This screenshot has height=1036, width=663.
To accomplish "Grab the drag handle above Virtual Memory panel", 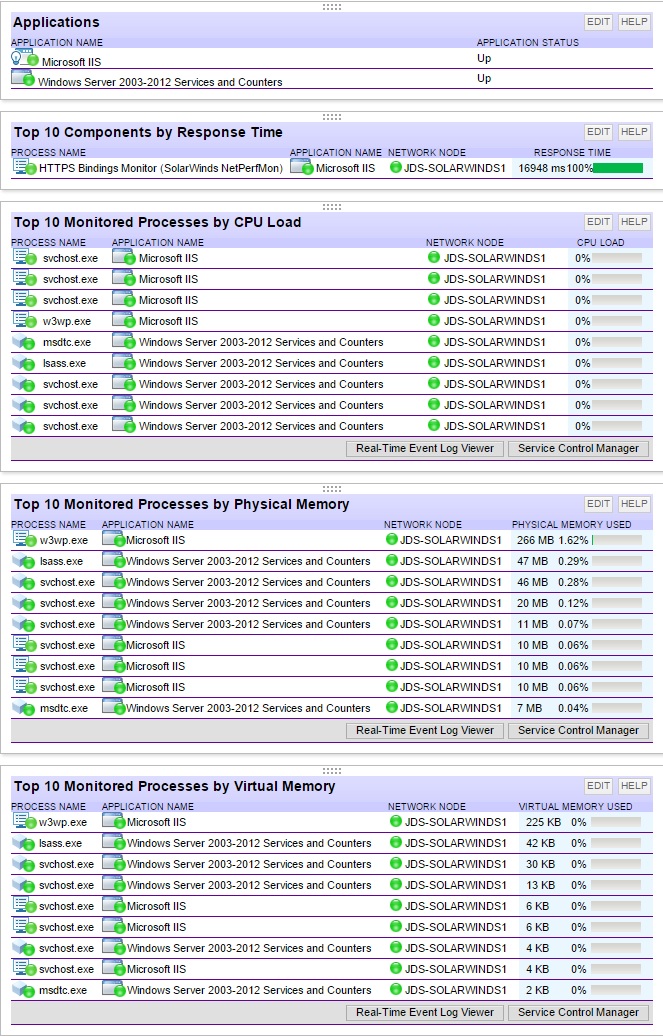I will click(332, 770).
